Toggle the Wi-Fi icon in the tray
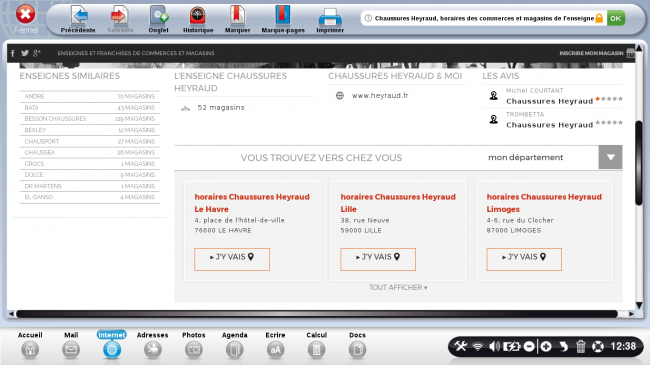Viewport: 650px width, 365px height. pyautogui.click(x=478, y=346)
